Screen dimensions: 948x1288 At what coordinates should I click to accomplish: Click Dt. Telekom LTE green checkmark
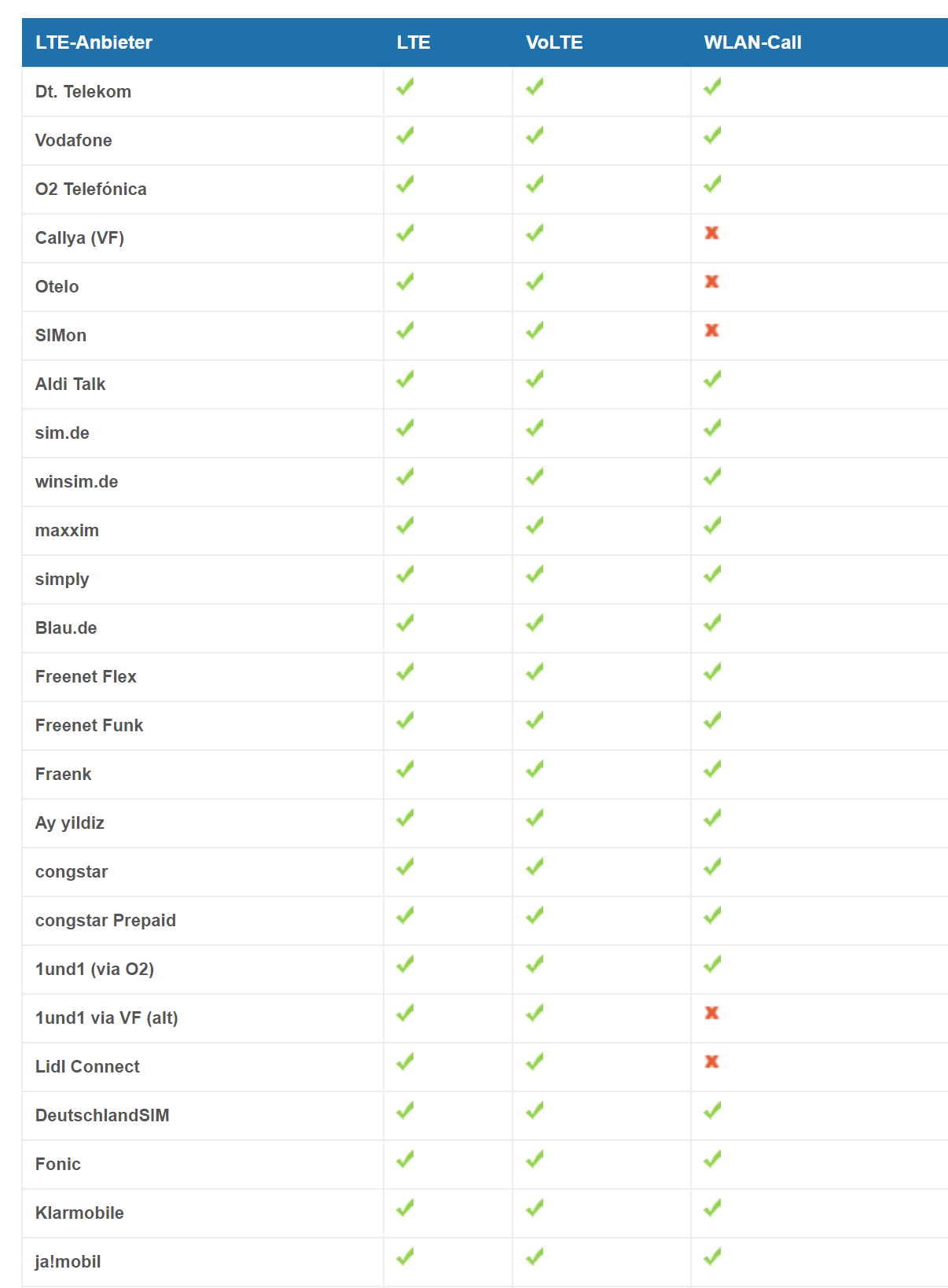click(x=405, y=86)
